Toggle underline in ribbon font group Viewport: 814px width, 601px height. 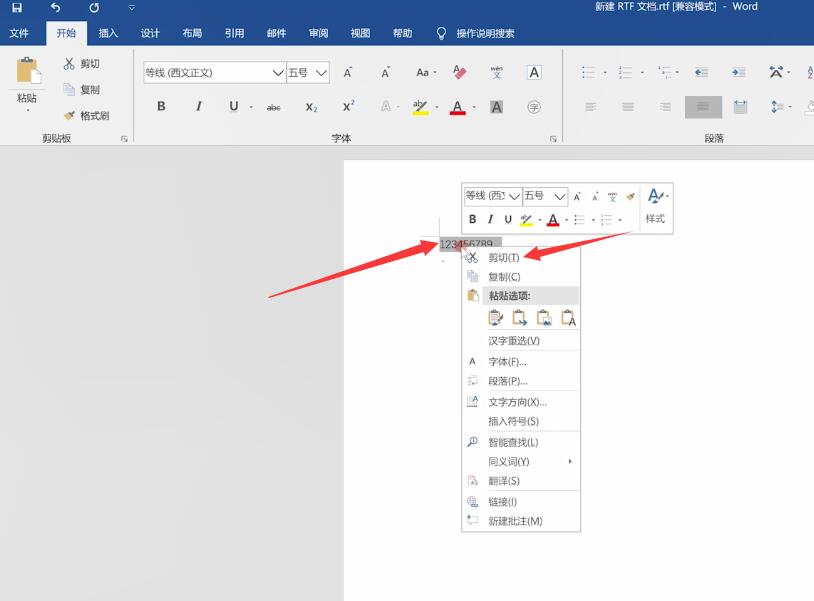[x=234, y=106]
